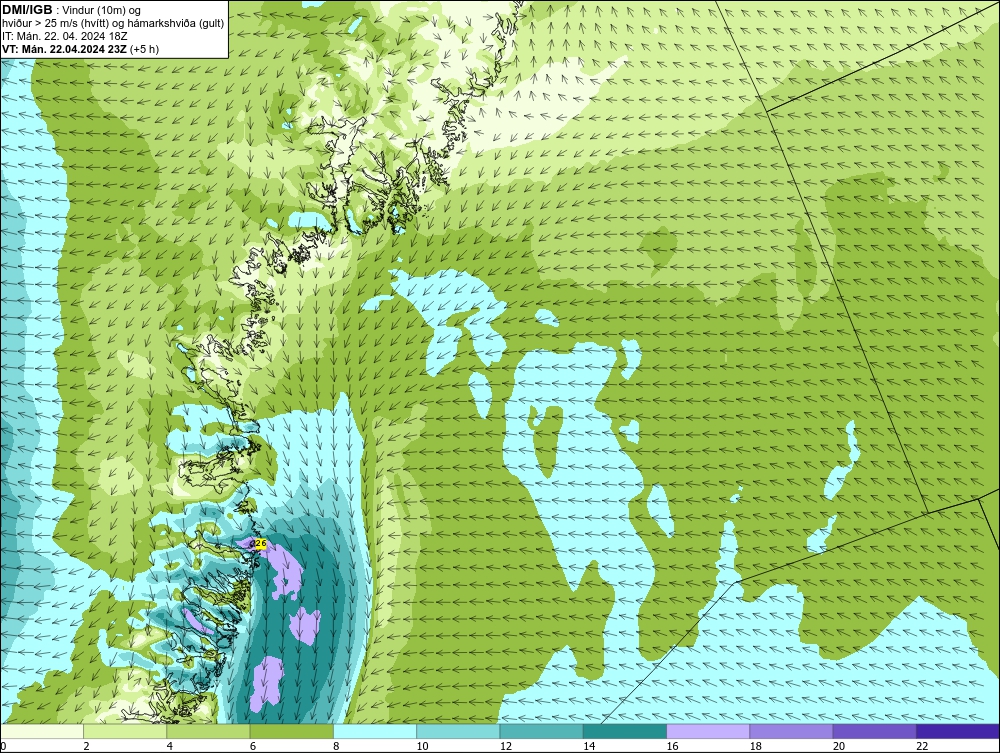1000x753 pixels.
Task: Select the 0–2 m/s pale legend swatch
Action: click(41, 732)
